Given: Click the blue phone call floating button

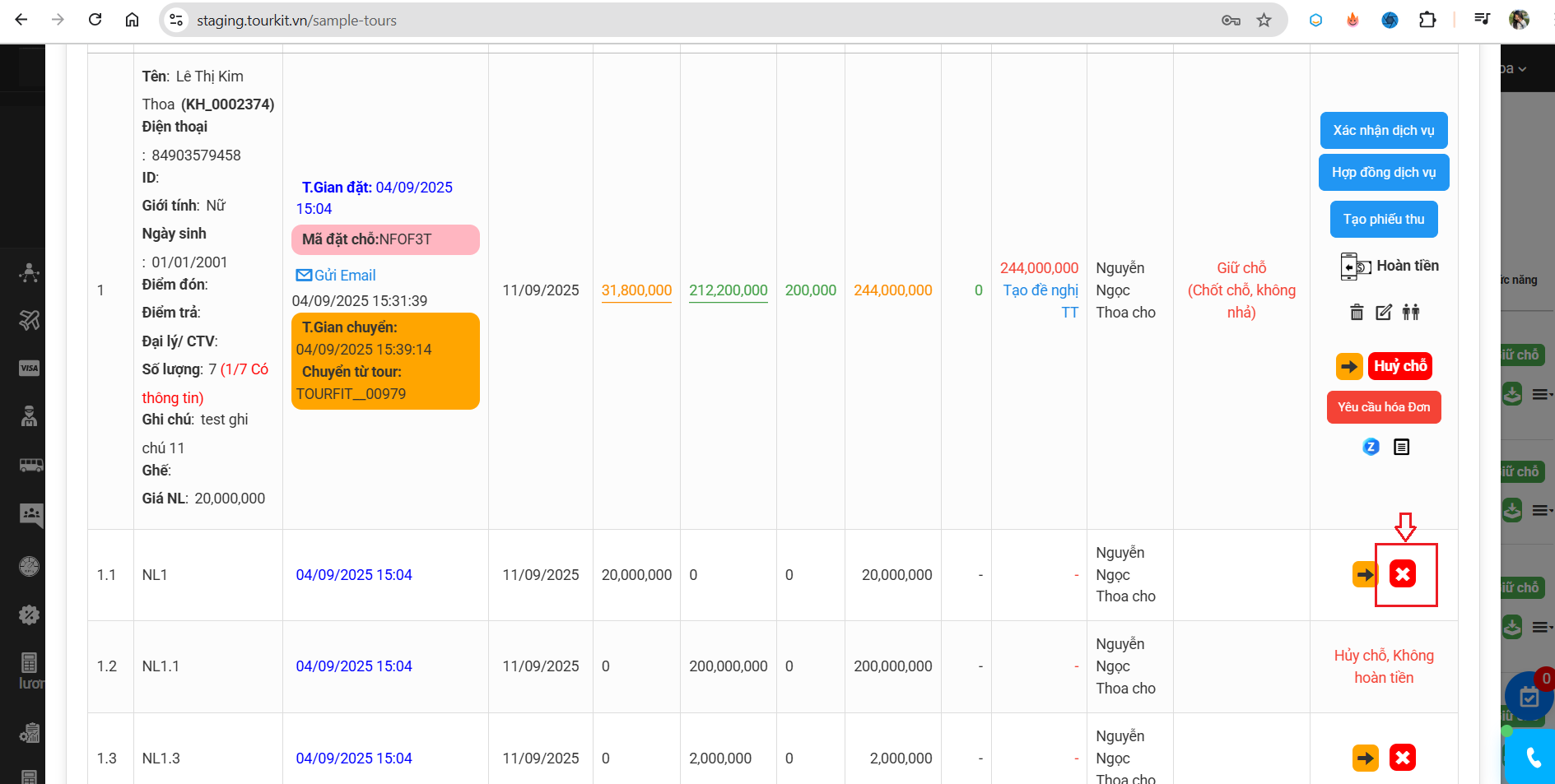Looking at the screenshot, I should coord(1532,757).
